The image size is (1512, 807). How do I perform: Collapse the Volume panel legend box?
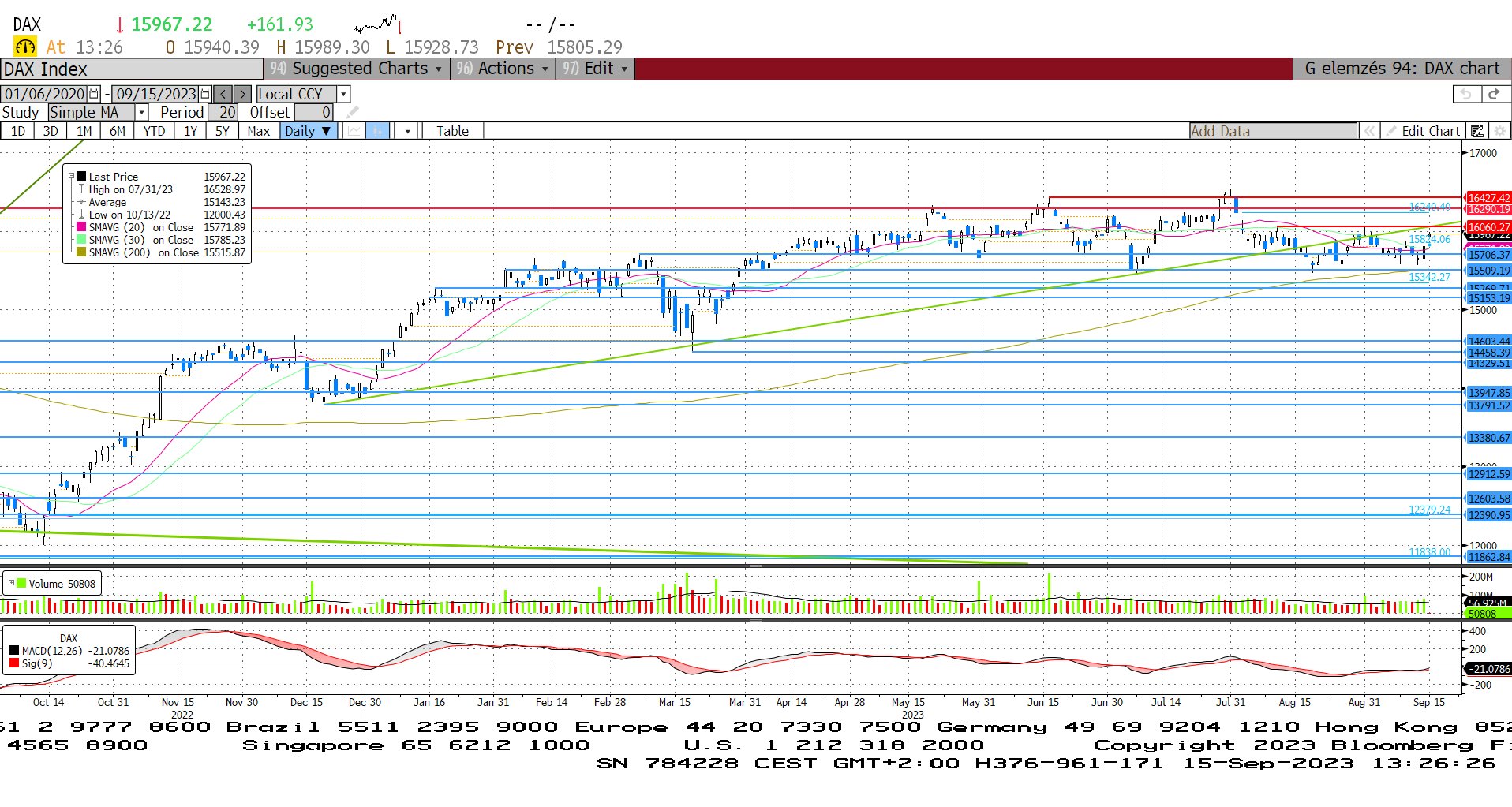[11, 584]
